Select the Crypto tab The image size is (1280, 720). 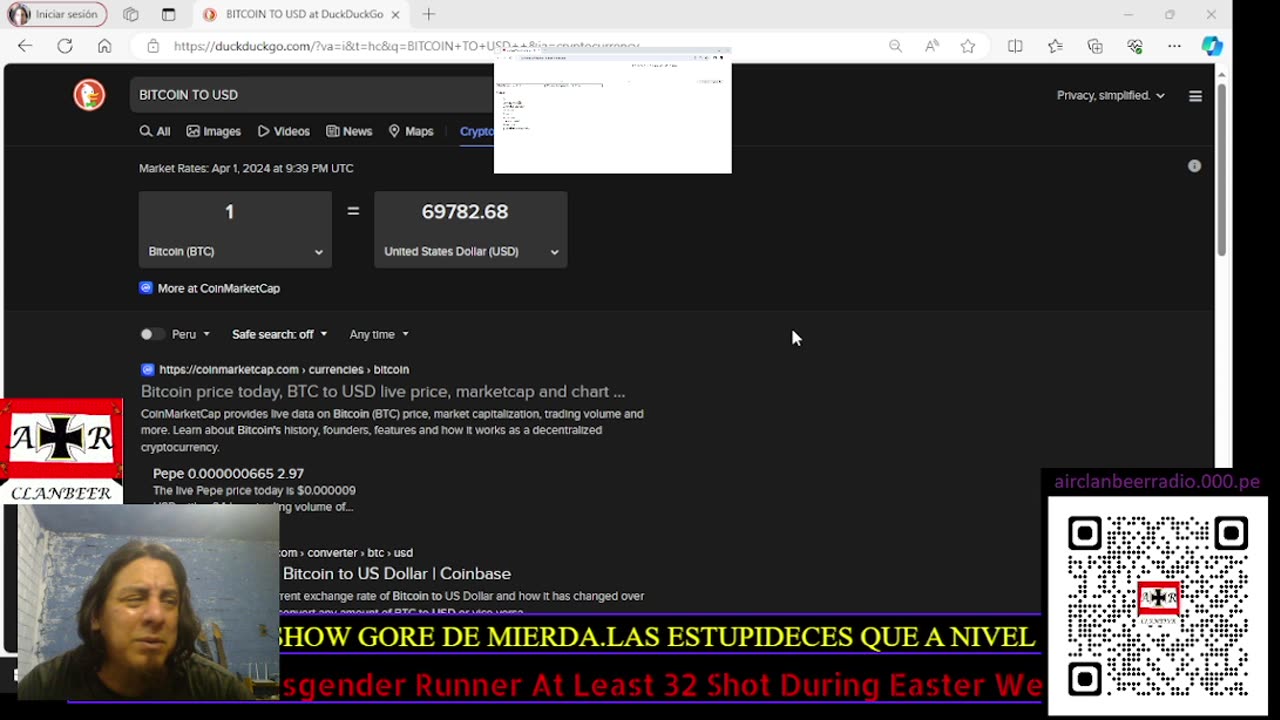[x=477, y=131]
